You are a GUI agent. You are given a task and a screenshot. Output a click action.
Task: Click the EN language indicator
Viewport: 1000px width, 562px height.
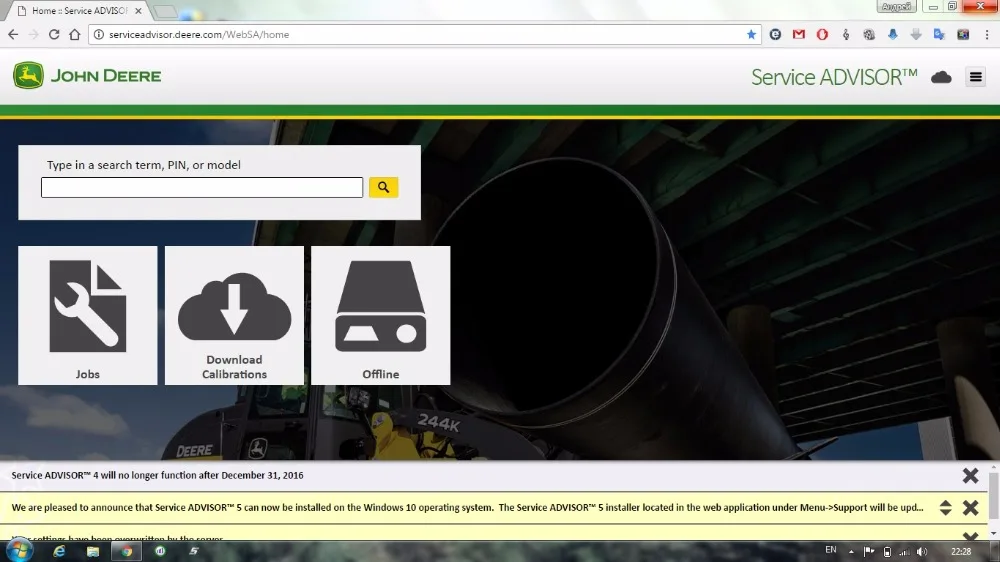(830, 550)
